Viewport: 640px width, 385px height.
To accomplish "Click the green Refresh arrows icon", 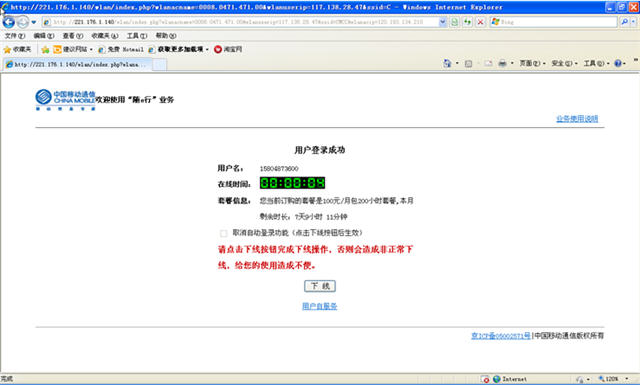I will coord(467,22).
